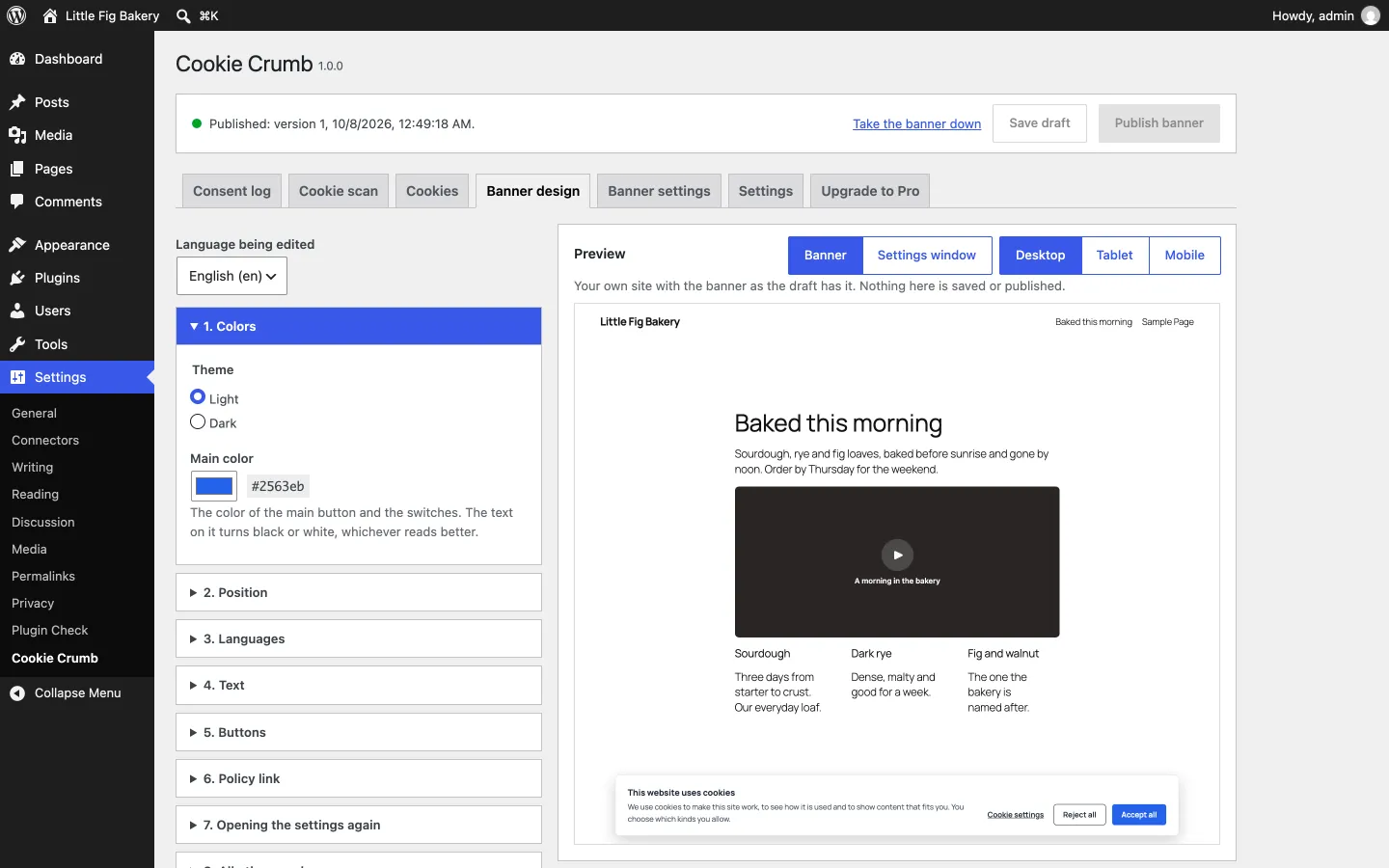1389x868 pixels.
Task: Click Little Fig Bakery preview site title
Action: [640, 322]
